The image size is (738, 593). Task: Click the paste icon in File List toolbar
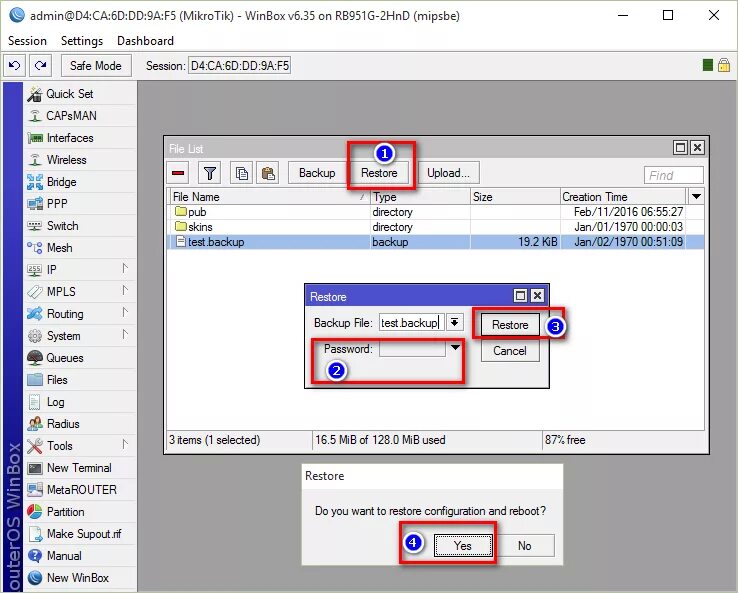(x=268, y=173)
